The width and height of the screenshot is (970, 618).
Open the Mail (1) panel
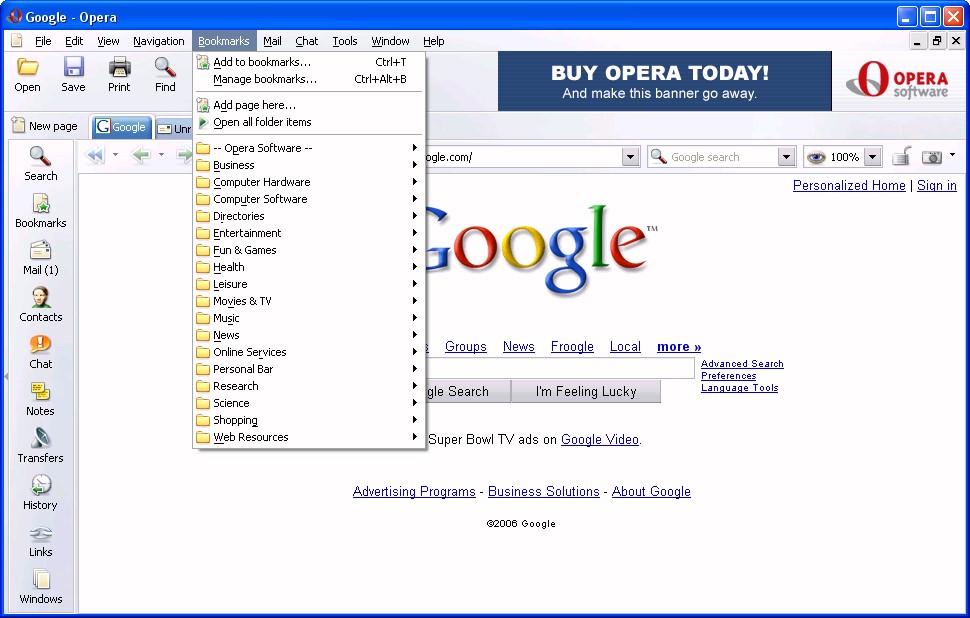[41, 257]
